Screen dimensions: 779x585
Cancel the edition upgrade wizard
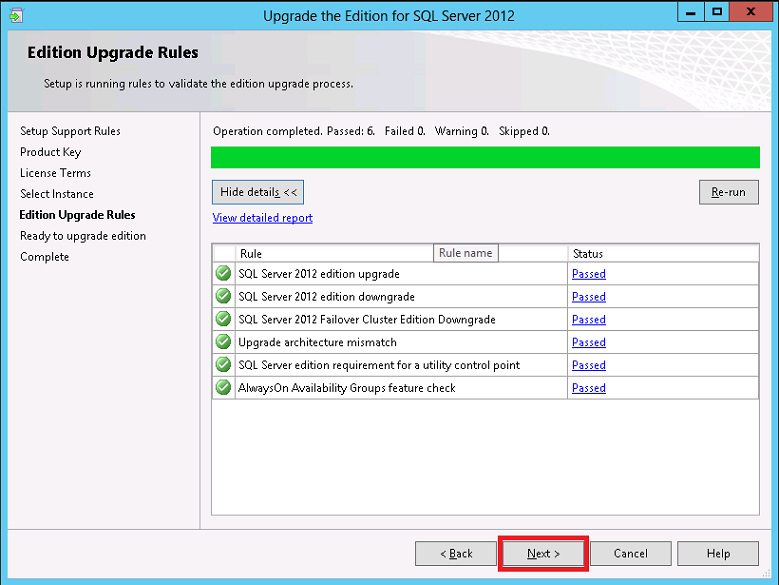[630, 553]
